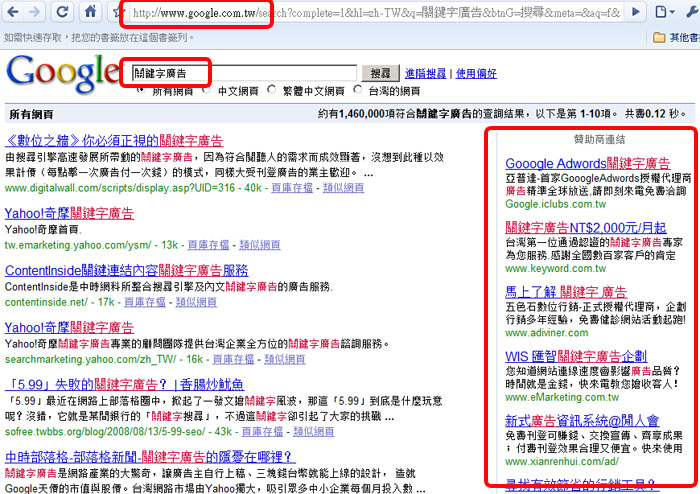The image size is (700, 494).
Task: Open cached page for contentinside.net result
Action: click(145, 302)
